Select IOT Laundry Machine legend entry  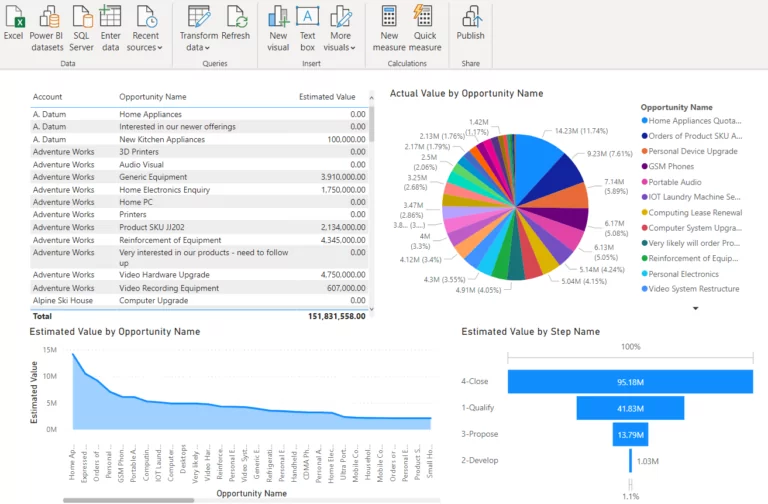[x=691, y=197]
